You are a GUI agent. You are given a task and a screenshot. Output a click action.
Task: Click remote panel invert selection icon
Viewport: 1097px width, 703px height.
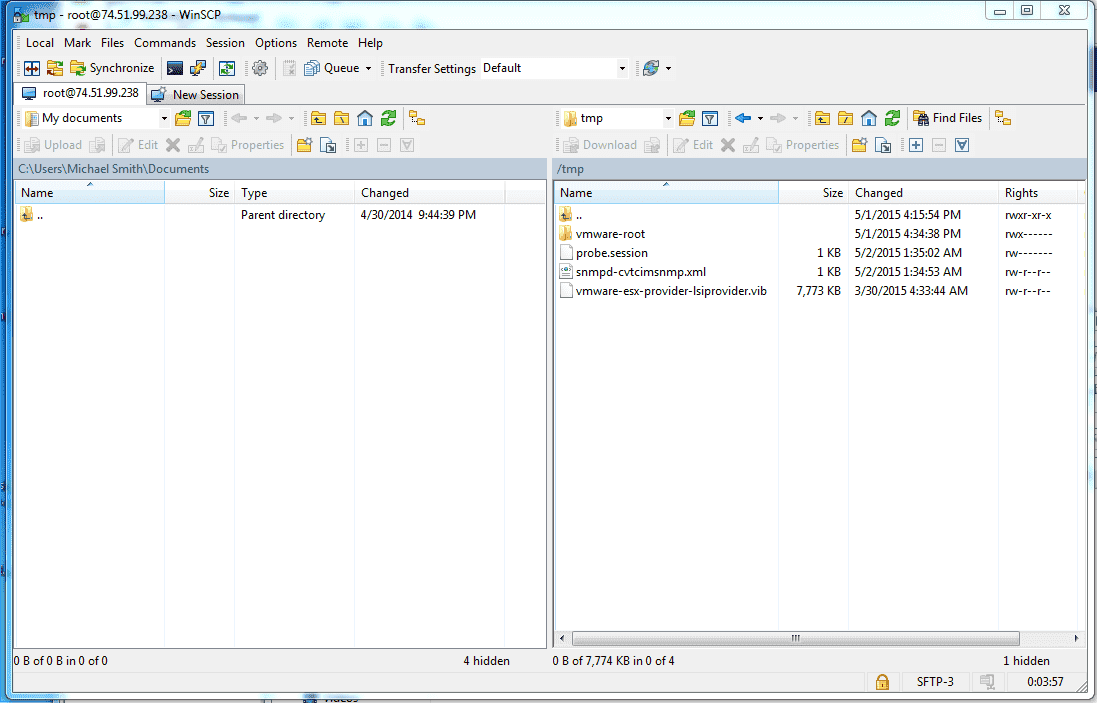962,145
